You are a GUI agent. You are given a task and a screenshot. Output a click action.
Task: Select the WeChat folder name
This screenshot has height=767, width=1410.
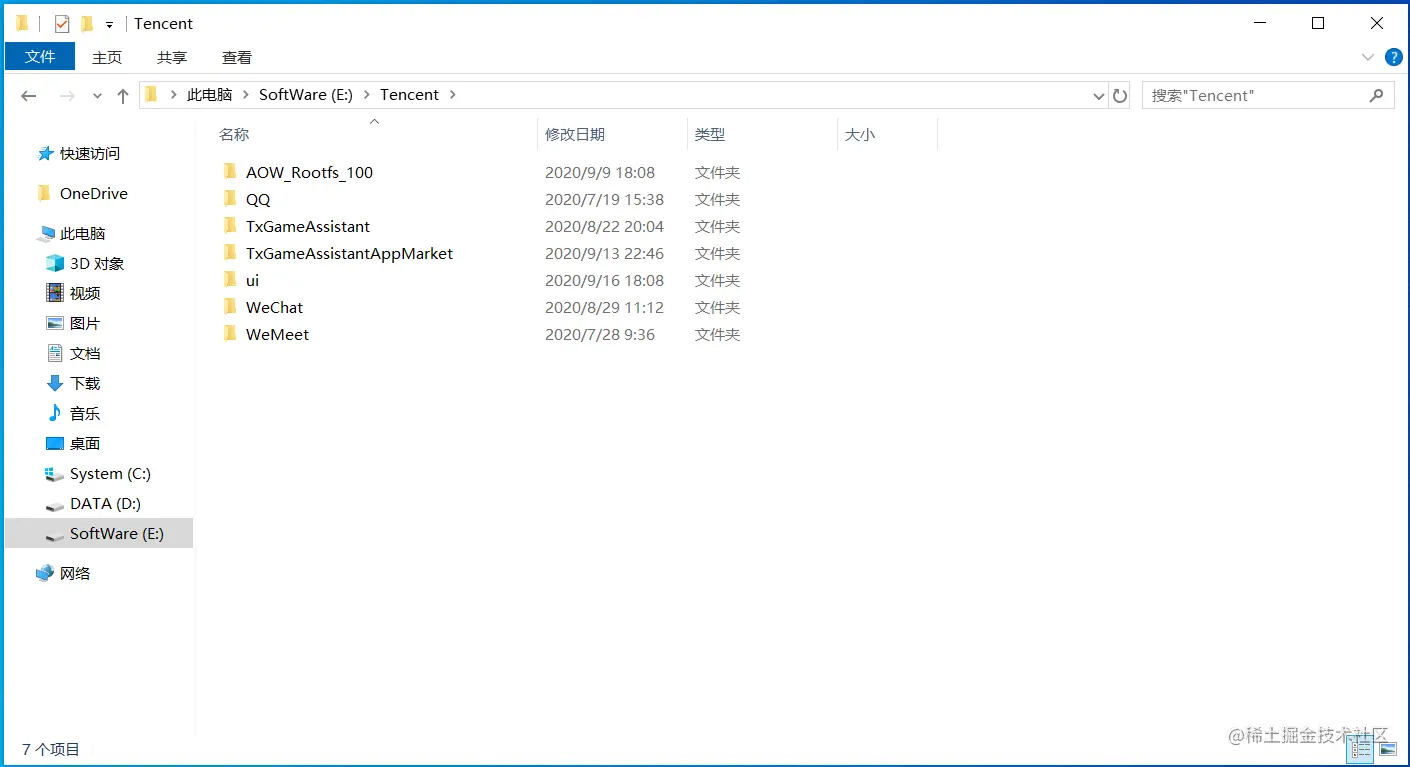[x=274, y=307]
